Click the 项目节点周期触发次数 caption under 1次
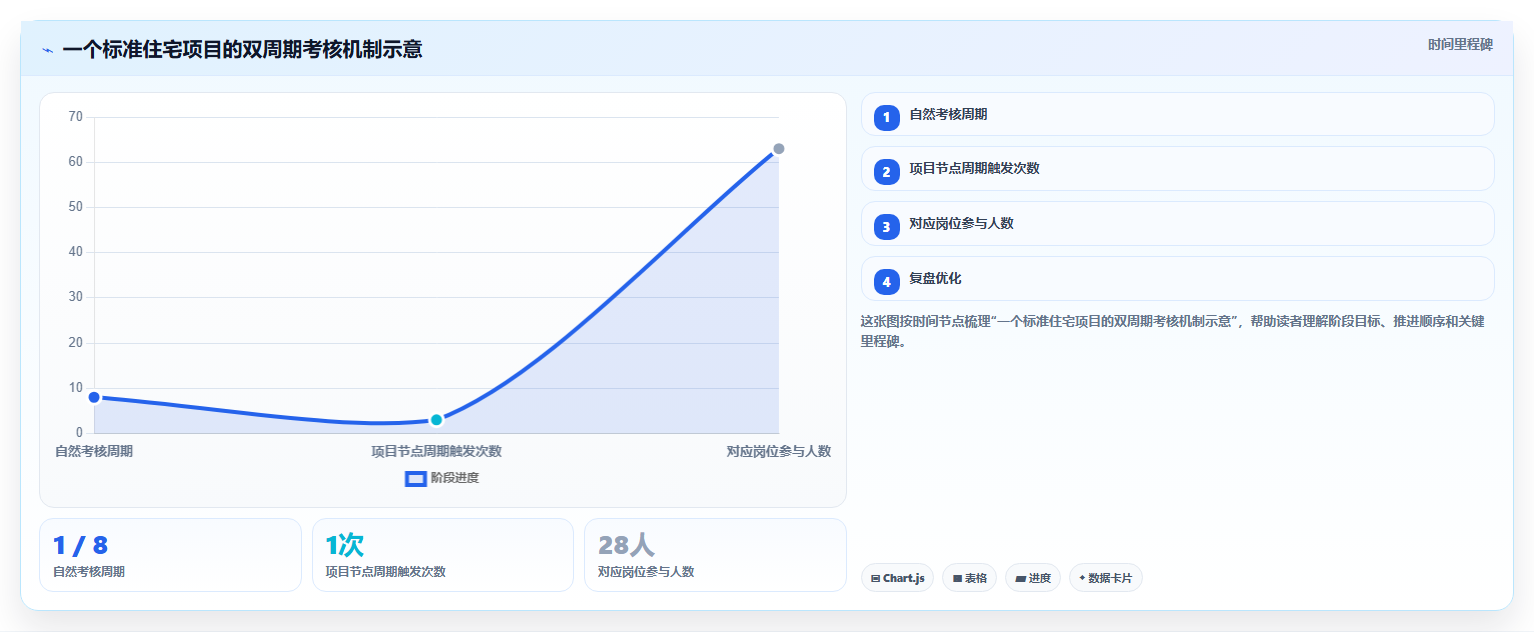Viewport: 1534px width, 632px height. [386, 572]
